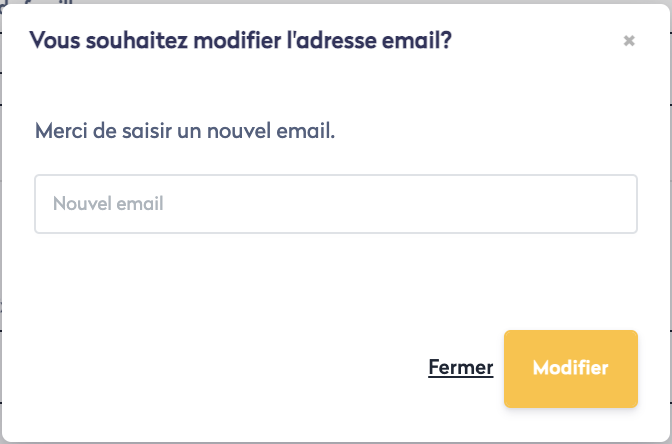The height and width of the screenshot is (444, 672).
Task: Dismiss the dialog via the top-right cross icon
Action: point(629,41)
